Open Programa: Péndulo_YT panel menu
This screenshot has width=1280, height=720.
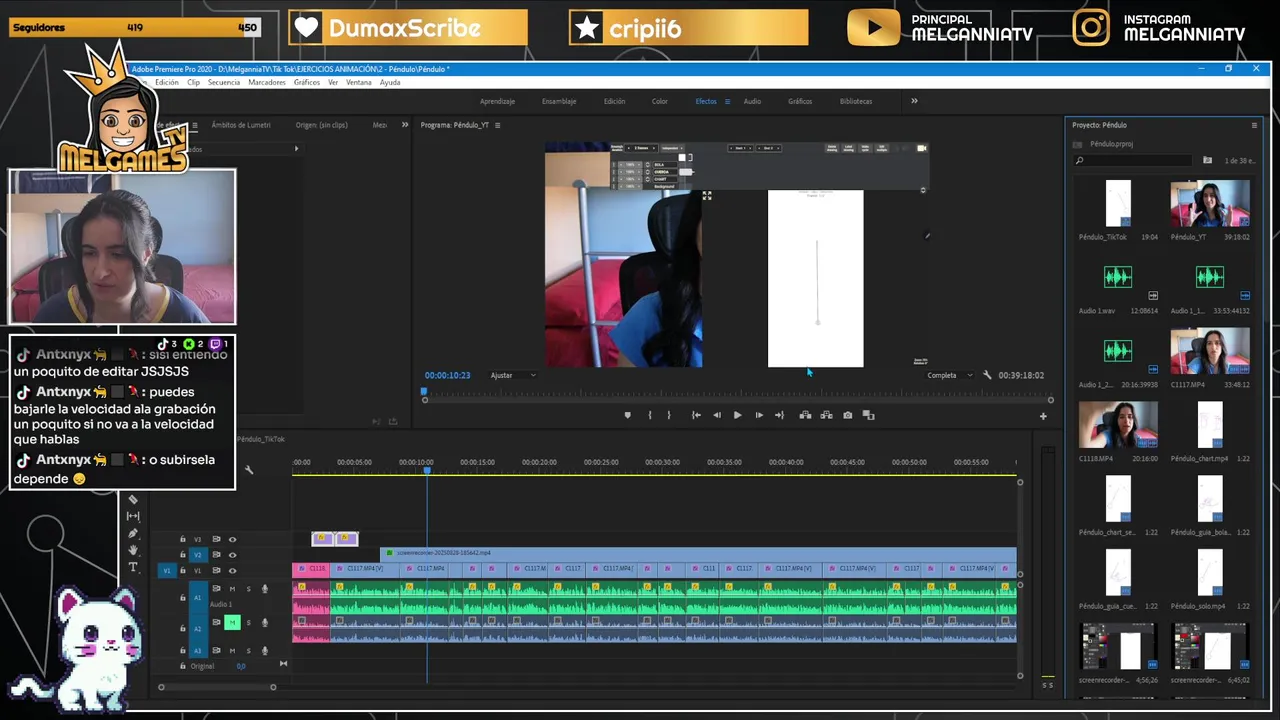point(497,125)
